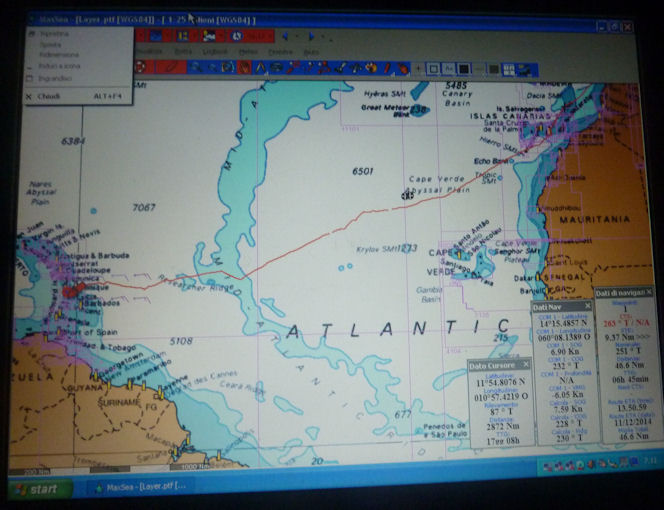664x510 pixels.
Task: Select the zoom-out magnifier tool
Action: coord(212,67)
